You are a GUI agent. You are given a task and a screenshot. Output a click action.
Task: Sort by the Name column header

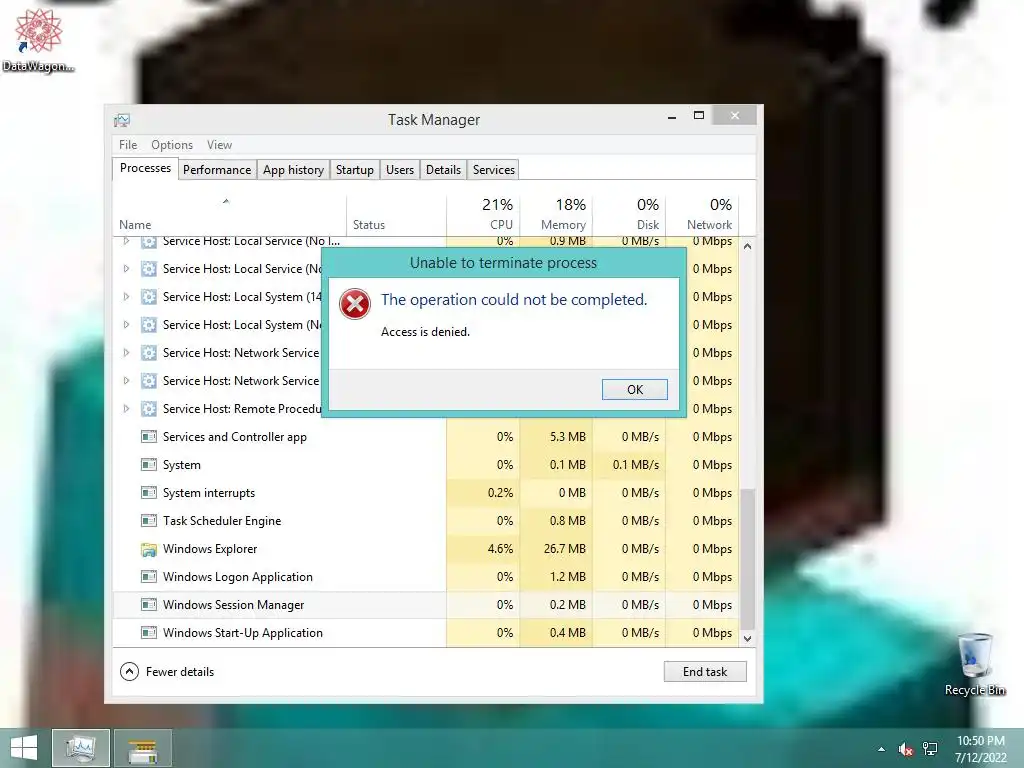[x=229, y=215]
